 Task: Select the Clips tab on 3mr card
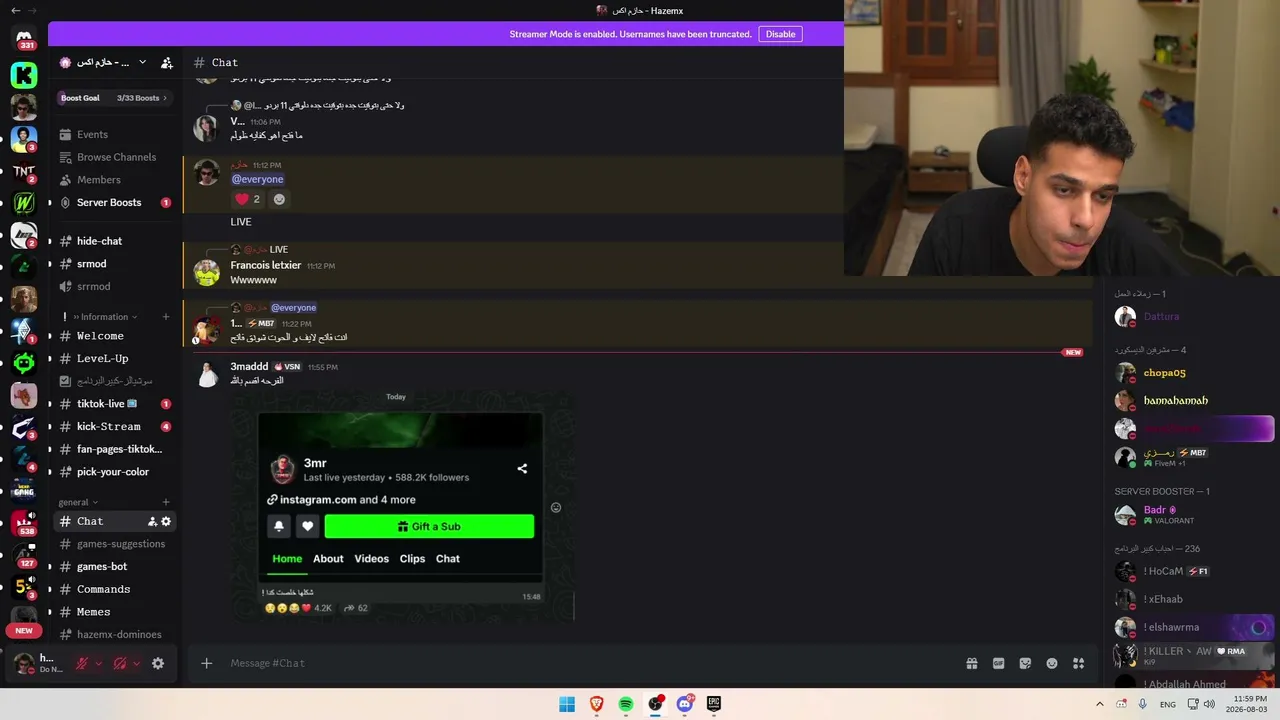click(412, 559)
